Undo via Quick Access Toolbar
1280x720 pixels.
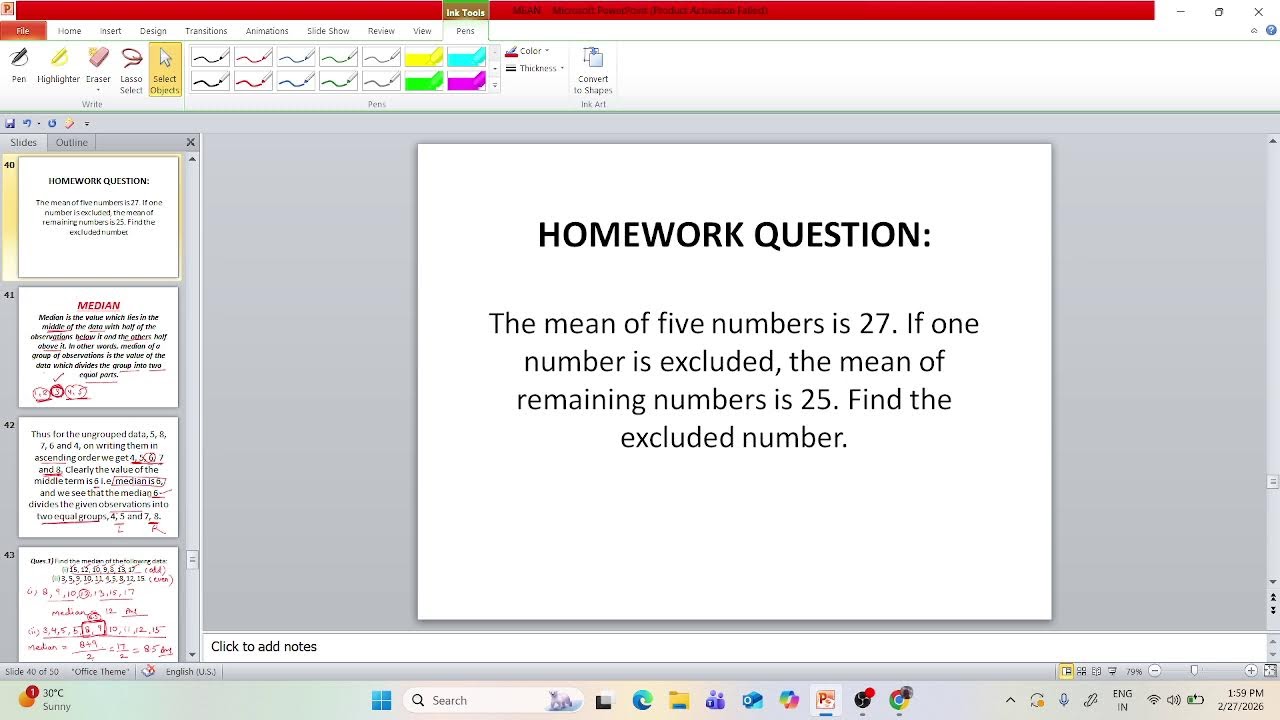27,123
